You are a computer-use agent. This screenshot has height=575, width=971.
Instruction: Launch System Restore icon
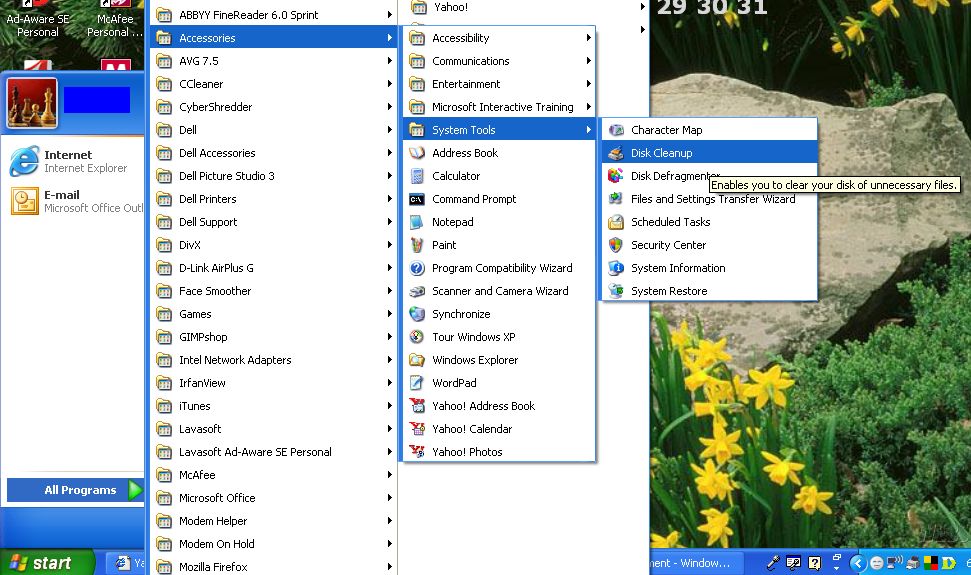[x=616, y=291]
